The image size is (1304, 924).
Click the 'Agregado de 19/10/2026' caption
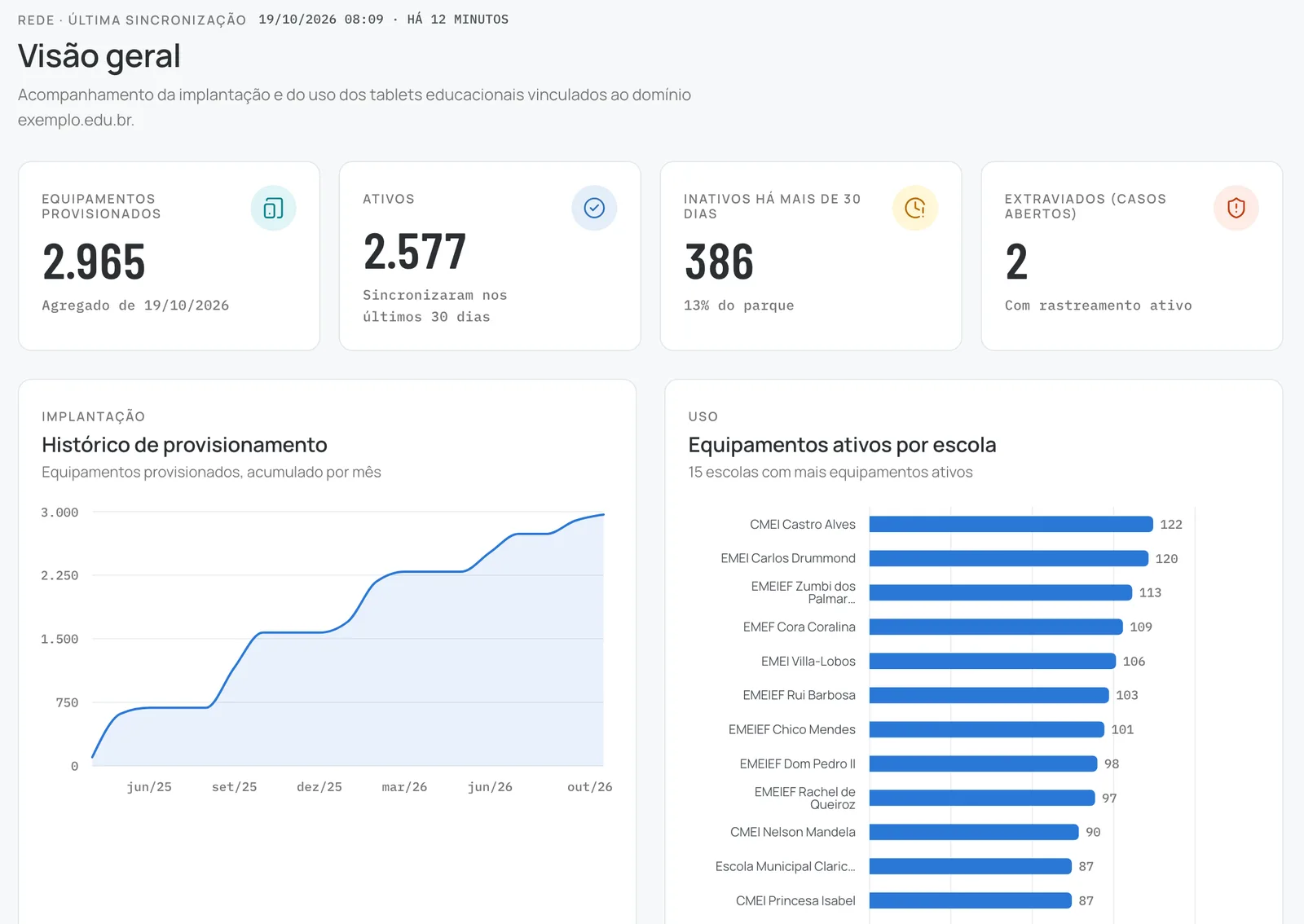(x=135, y=306)
